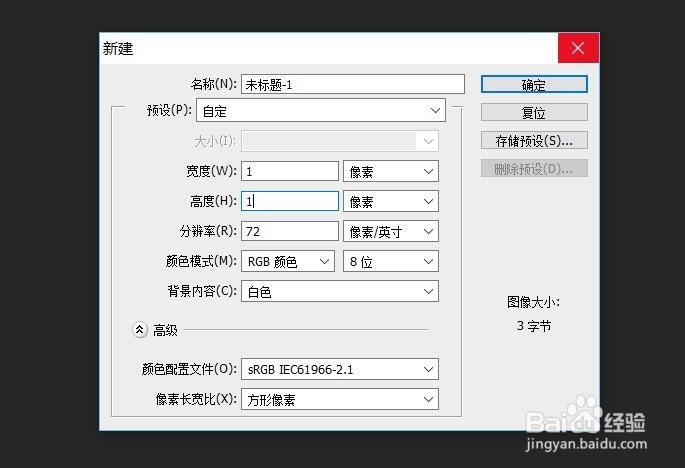The image size is (685, 468).
Task: Click the 高度(H) value input field
Action: coord(290,201)
